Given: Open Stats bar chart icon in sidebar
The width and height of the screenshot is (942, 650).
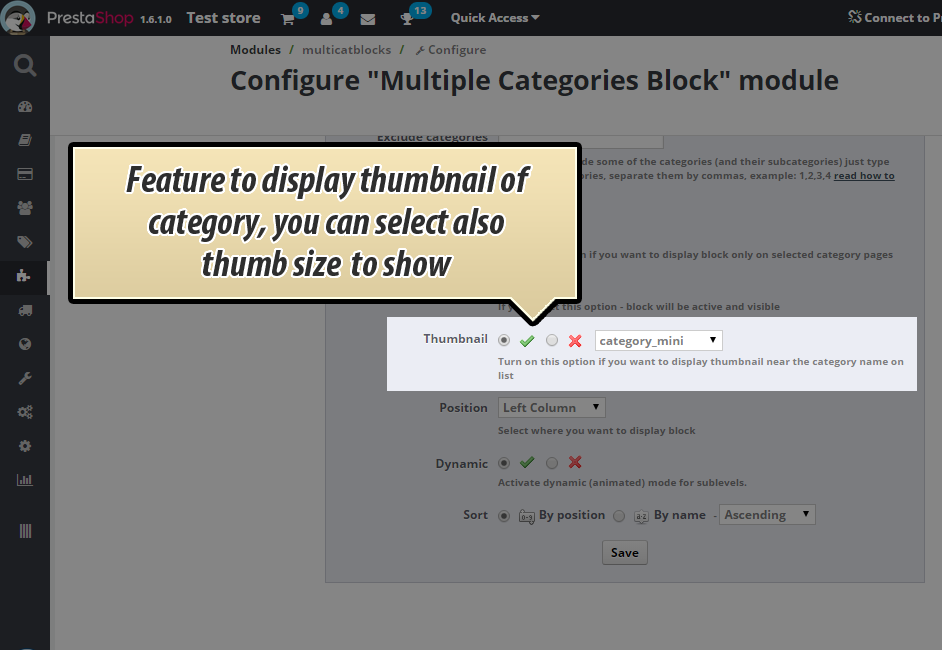Looking at the screenshot, I should pyautogui.click(x=25, y=480).
